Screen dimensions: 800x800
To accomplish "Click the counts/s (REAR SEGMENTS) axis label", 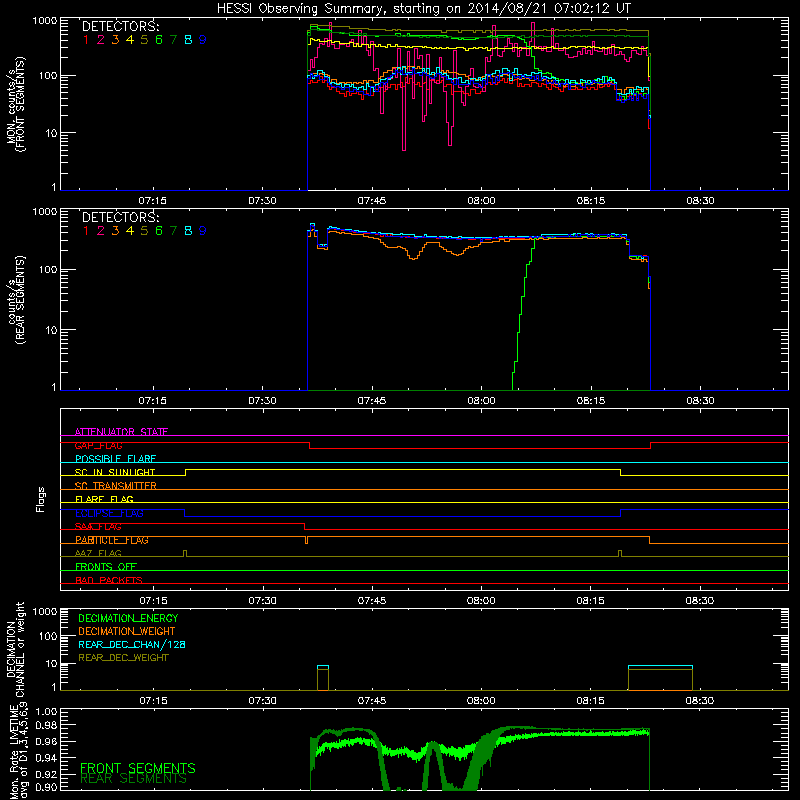I will pyautogui.click(x=15, y=300).
